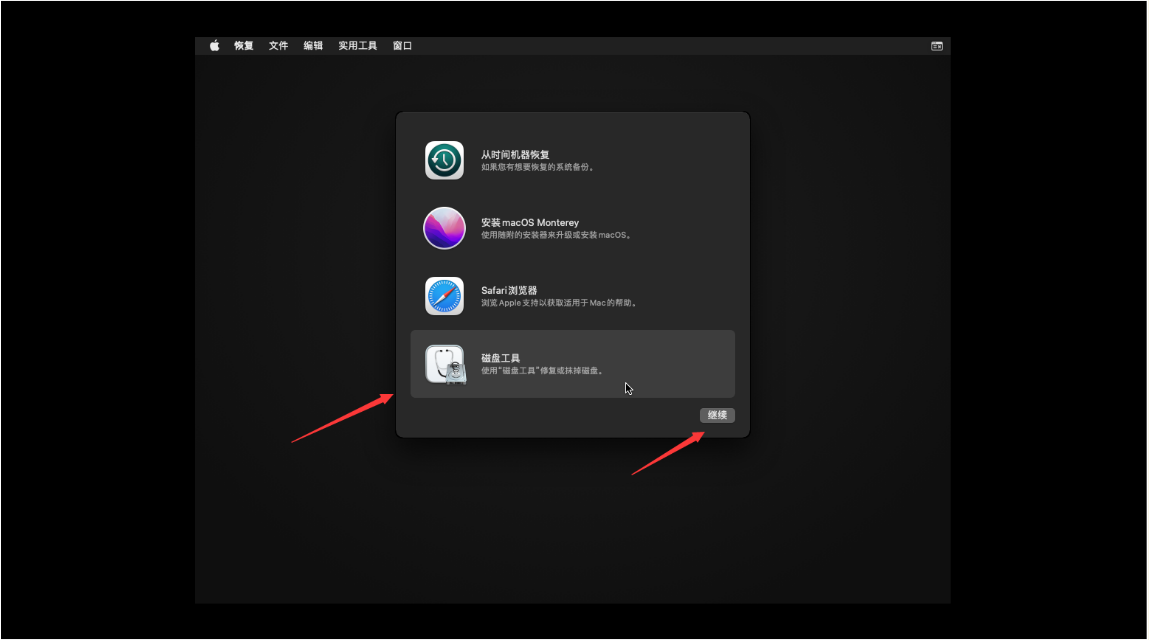
Task: Click the description 如果您有想要恢复的系统备份
Action: coord(537,167)
